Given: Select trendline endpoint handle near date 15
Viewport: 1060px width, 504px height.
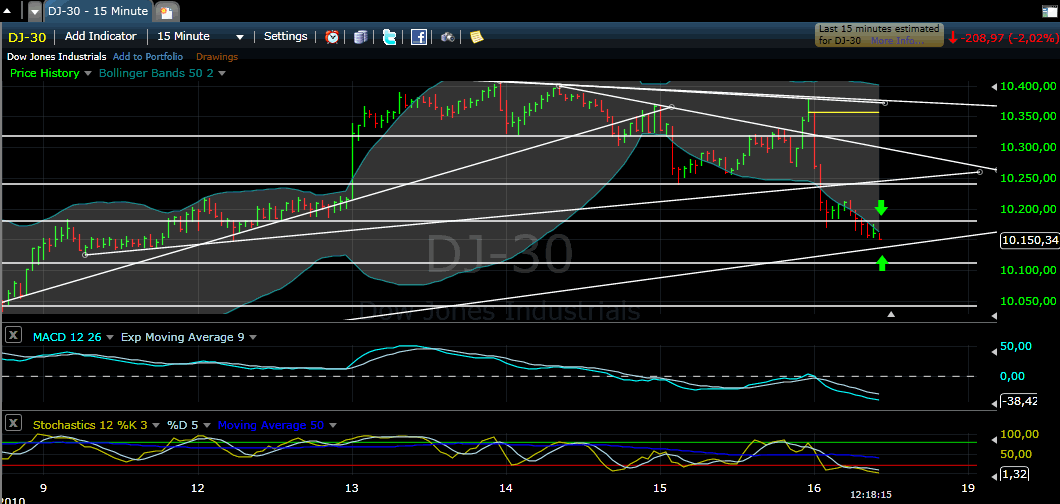Looking at the screenshot, I should click(672, 106).
